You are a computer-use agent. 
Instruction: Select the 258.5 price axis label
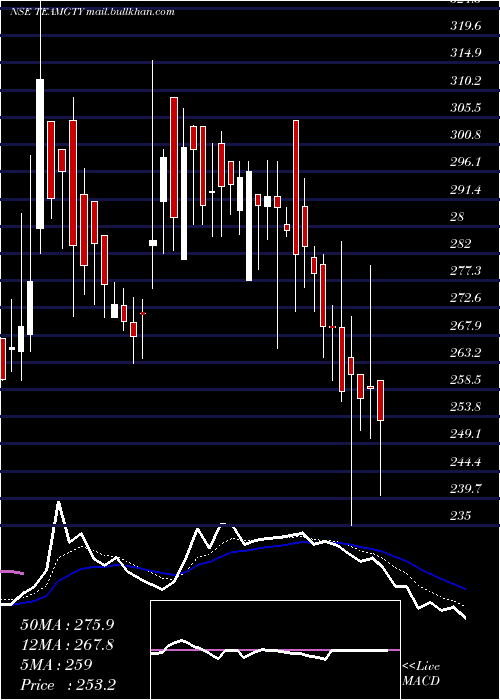(x=466, y=380)
